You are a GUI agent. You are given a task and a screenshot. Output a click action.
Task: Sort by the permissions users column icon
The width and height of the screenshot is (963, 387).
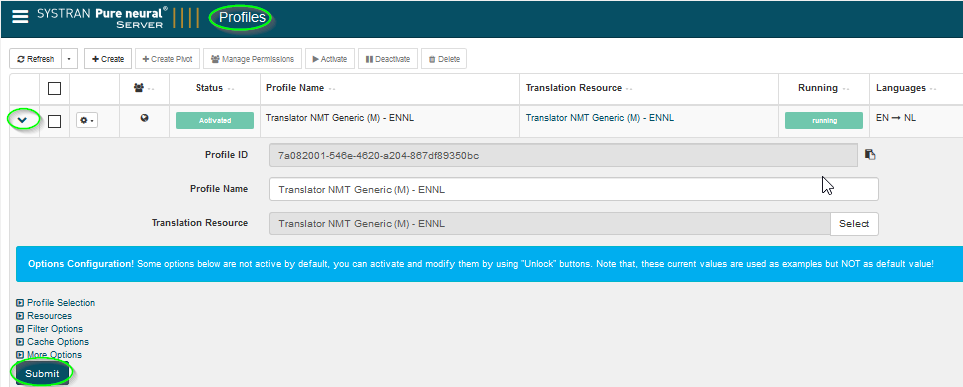pyautogui.click(x=144, y=88)
